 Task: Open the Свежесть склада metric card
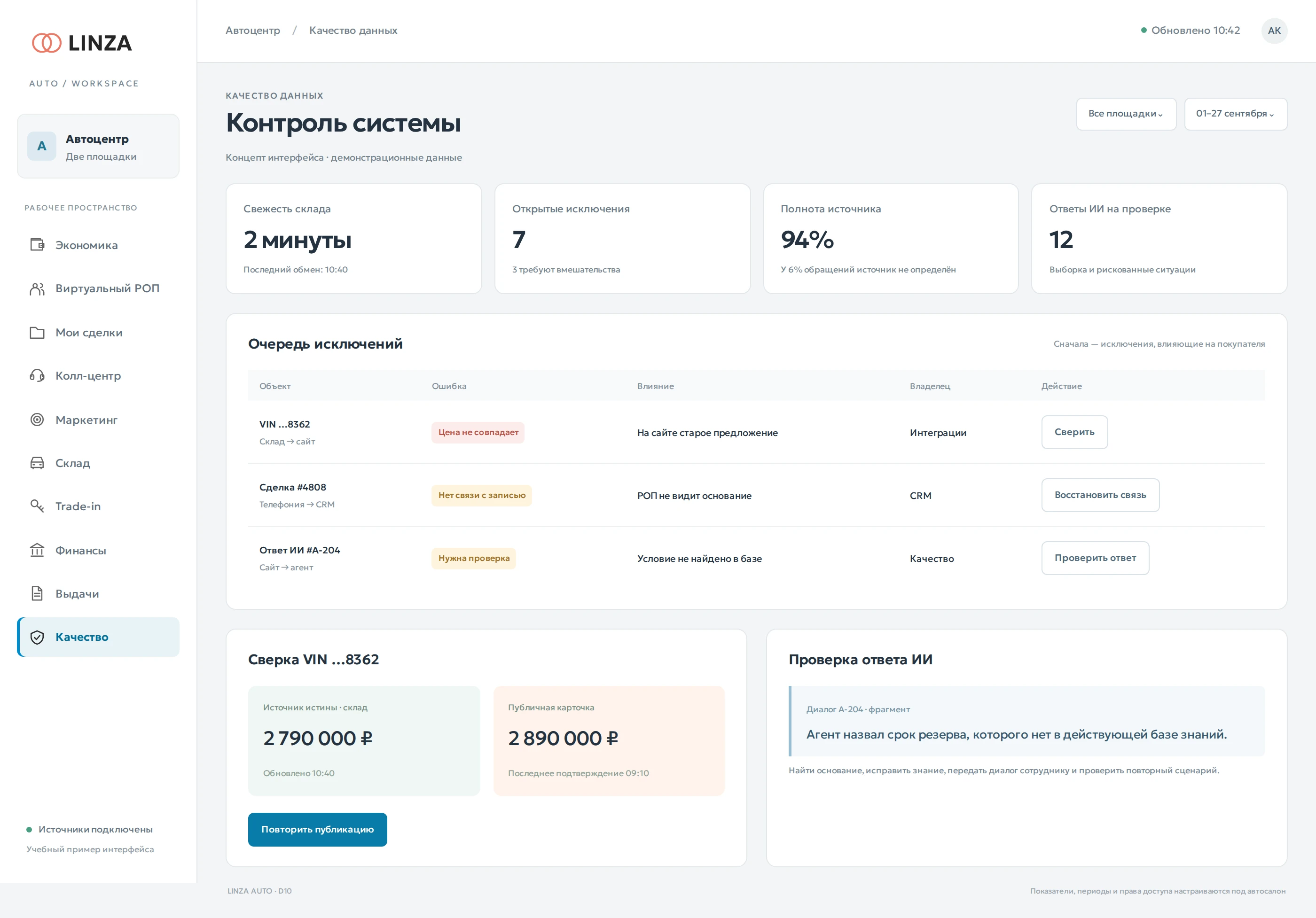353,239
